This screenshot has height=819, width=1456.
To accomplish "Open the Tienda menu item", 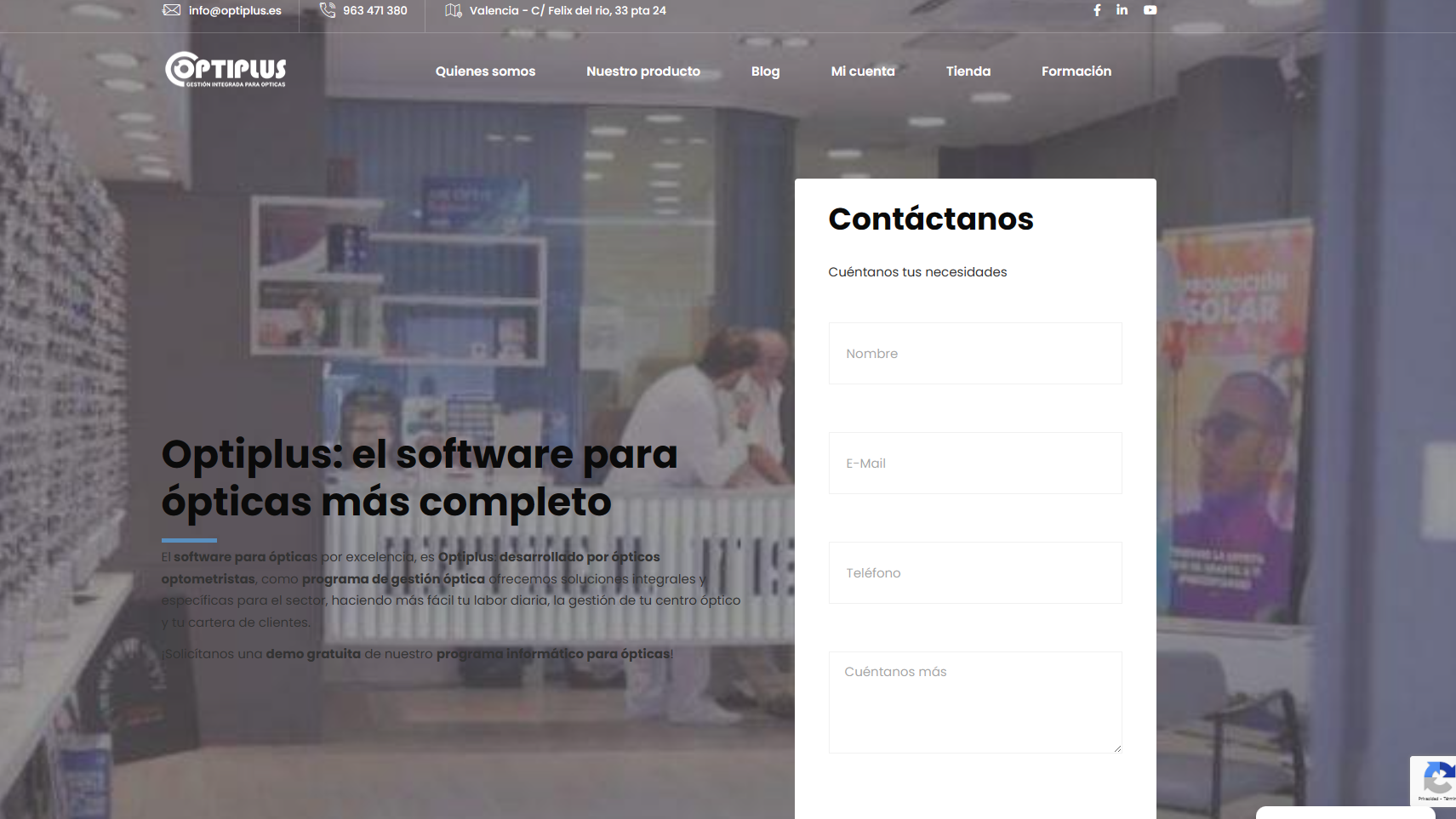I will 968,71.
